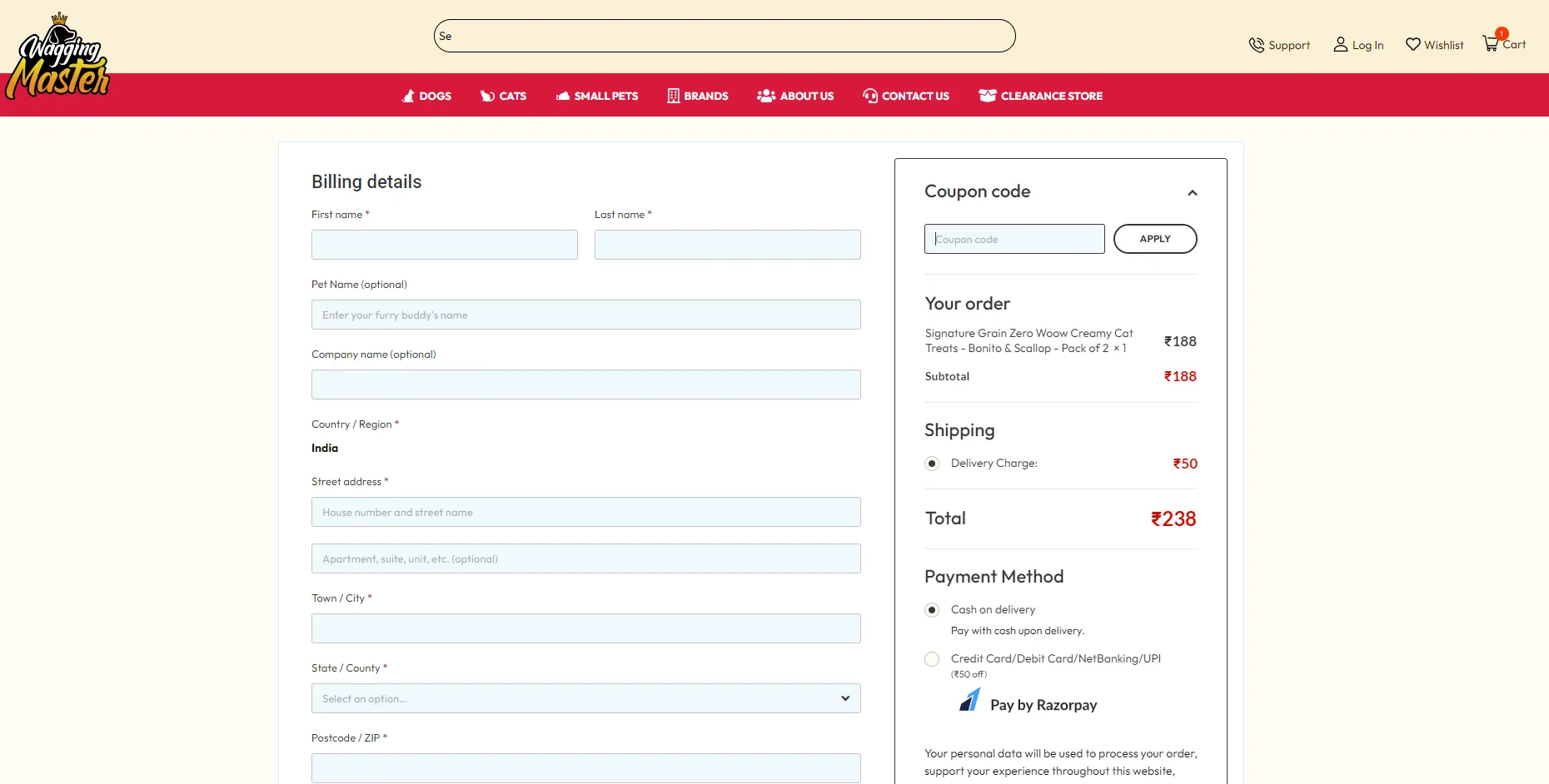This screenshot has height=784, width=1549.
Task: Click the Contact Us headset icon
Action: [869, 96]
